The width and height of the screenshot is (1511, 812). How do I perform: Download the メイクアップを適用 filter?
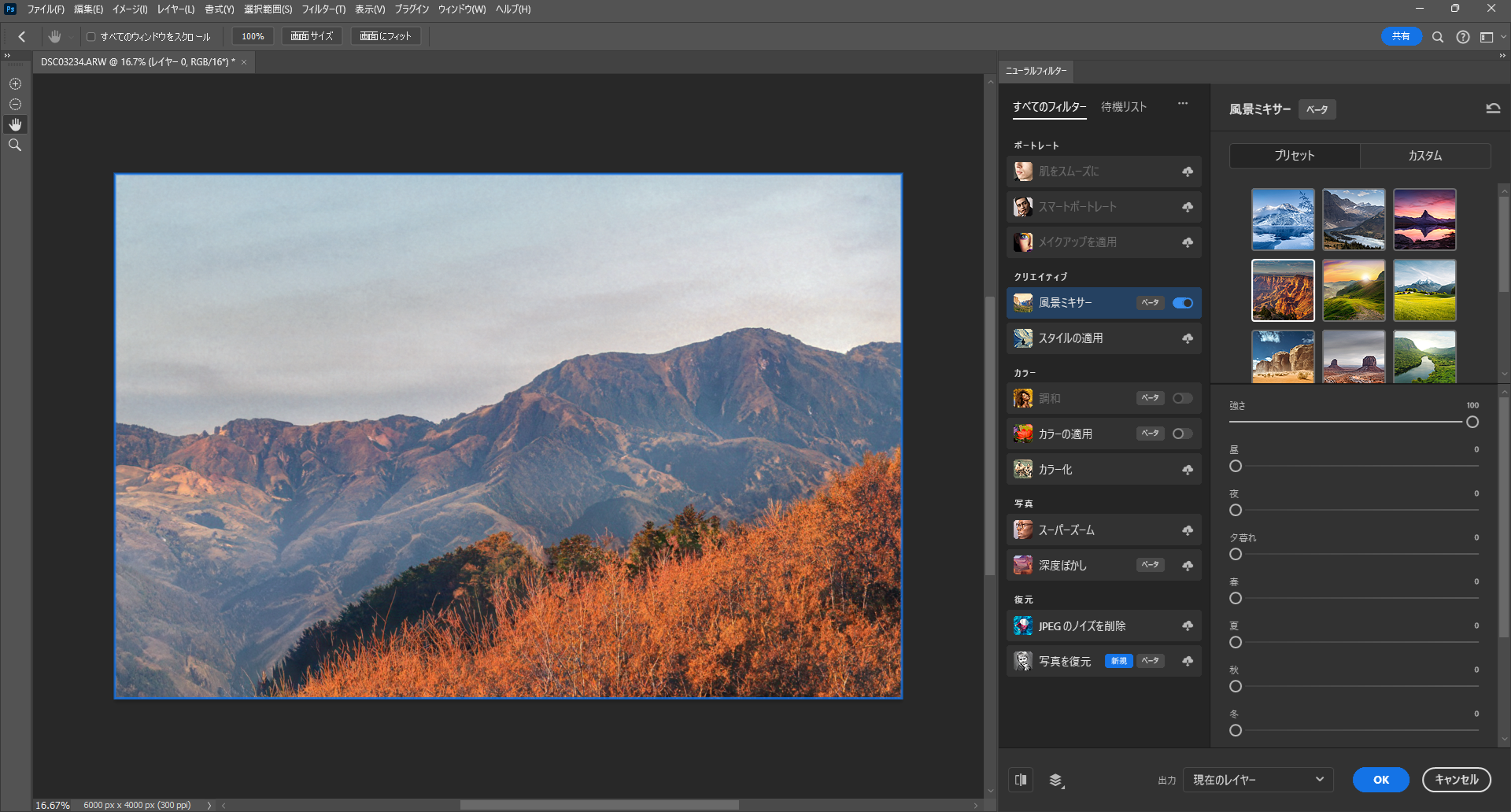1188,242
